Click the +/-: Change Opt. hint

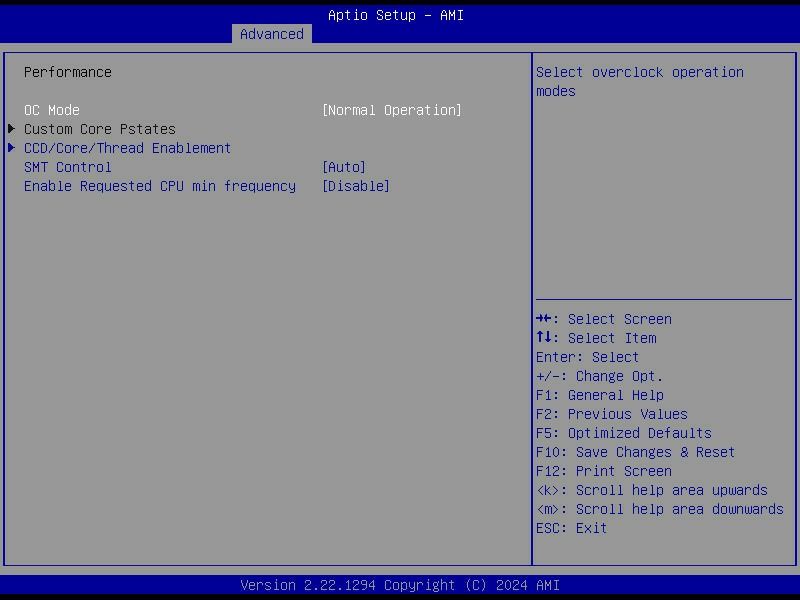(x=599, y=376)
